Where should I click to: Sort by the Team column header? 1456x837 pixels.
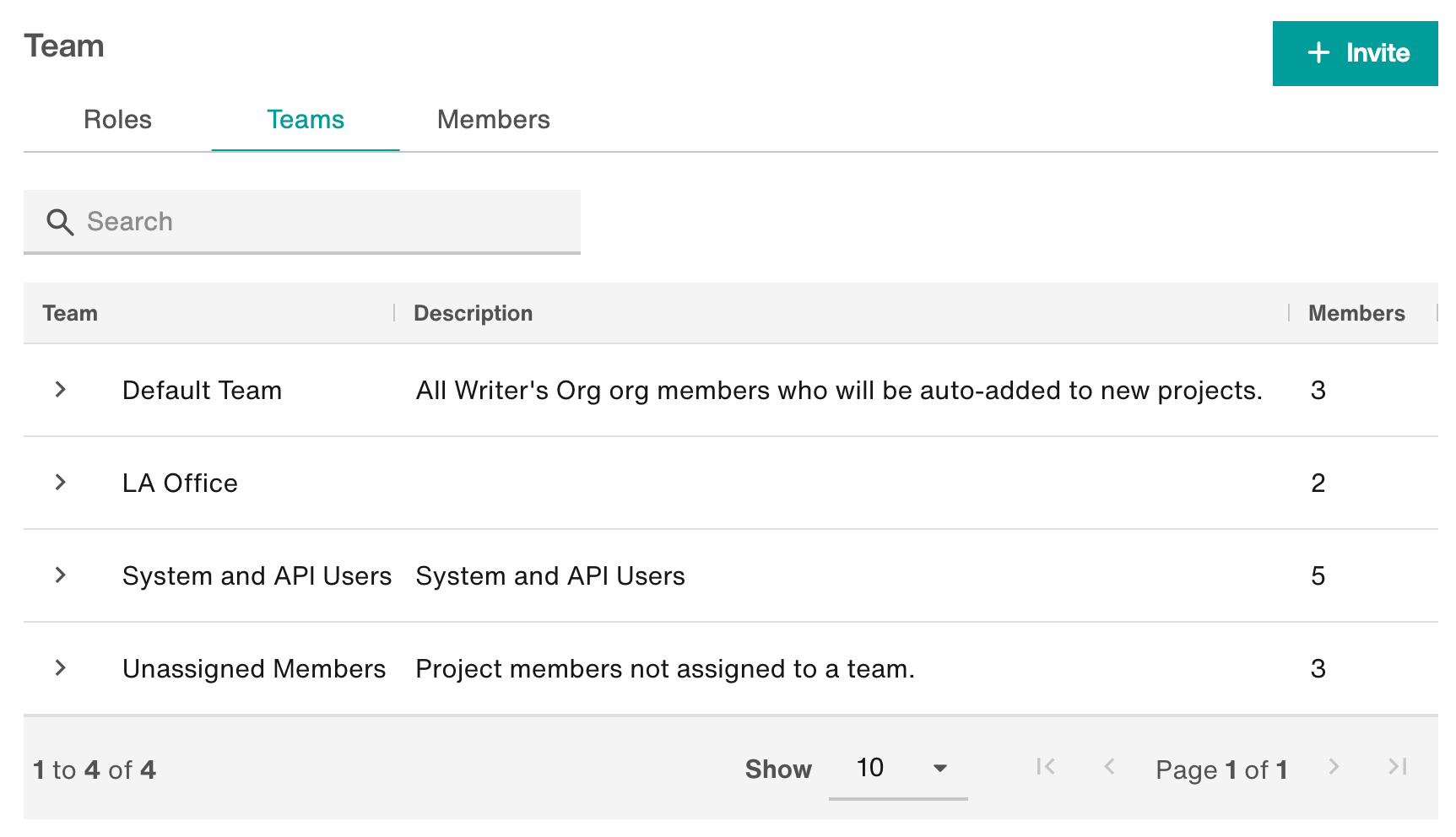pos(70,313)
